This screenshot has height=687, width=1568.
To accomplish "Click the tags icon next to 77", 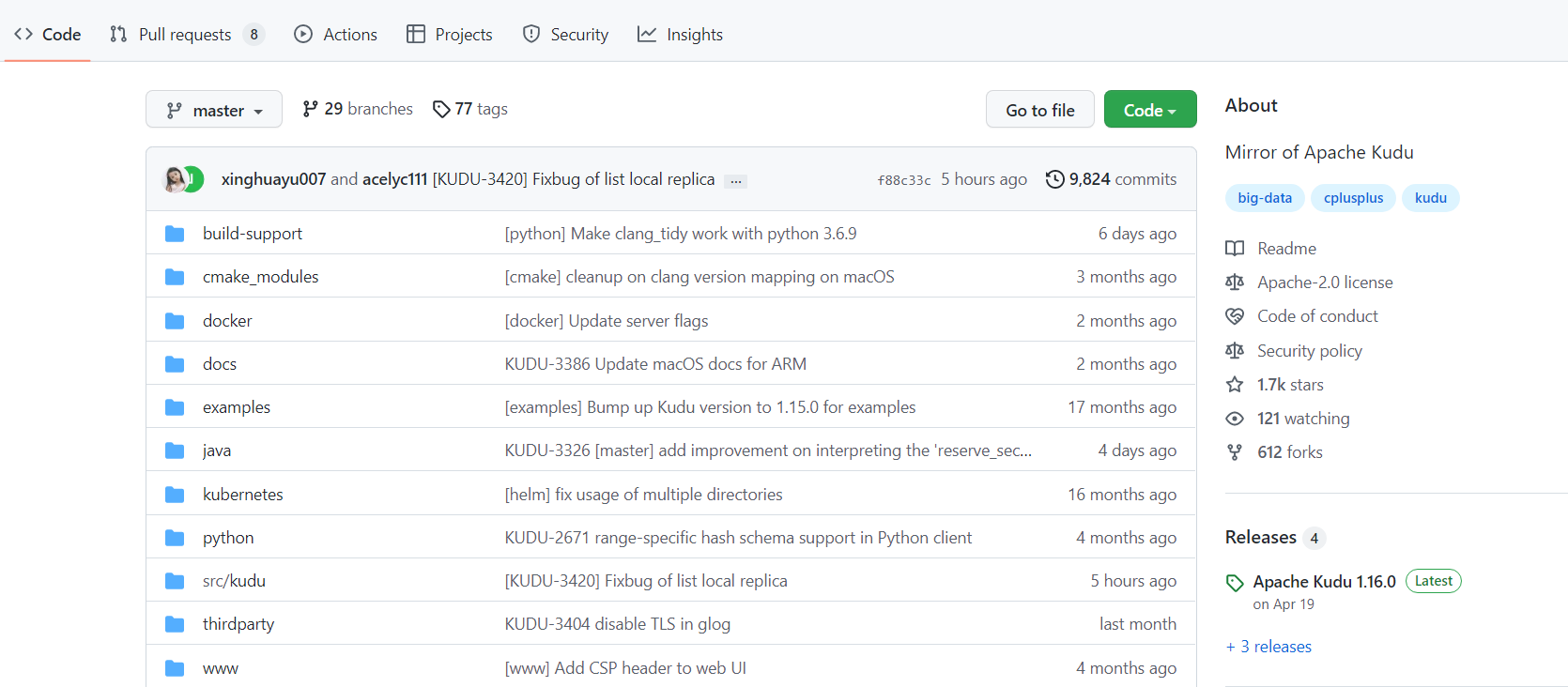I will coord(441,110).
